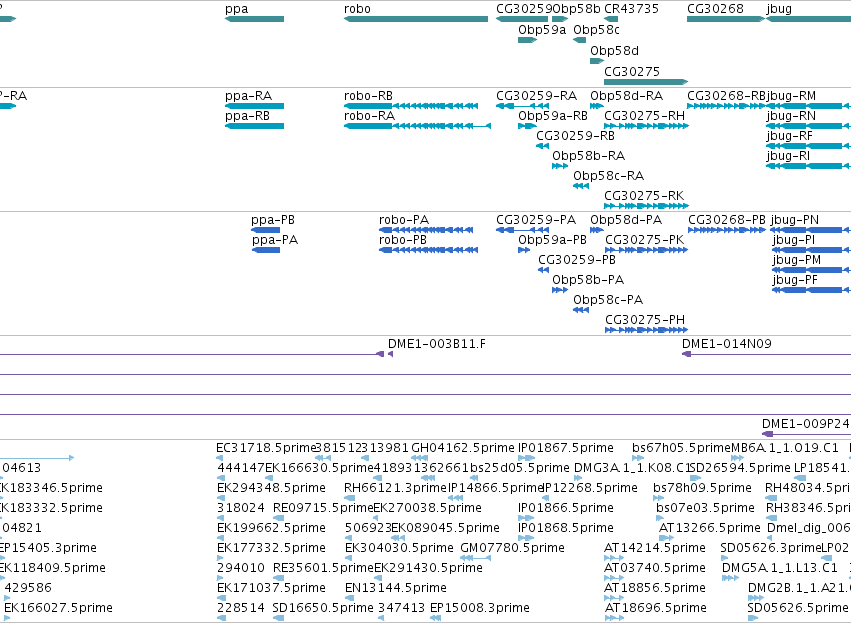Click the Obp59a gene label
This screenshot has width=851, height=623.
click(x=542, y=30)
